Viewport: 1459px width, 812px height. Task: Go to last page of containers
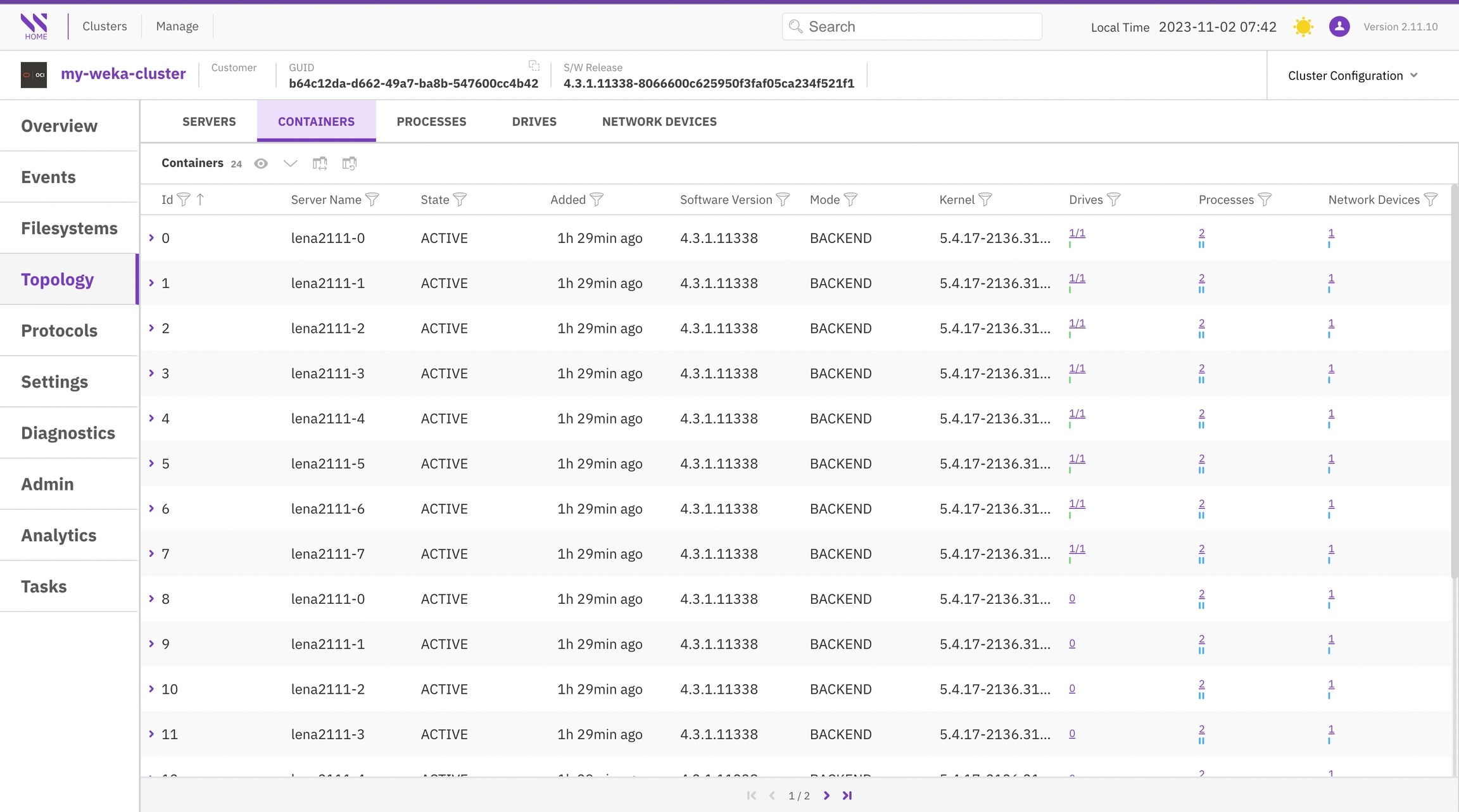pos(847,796)
